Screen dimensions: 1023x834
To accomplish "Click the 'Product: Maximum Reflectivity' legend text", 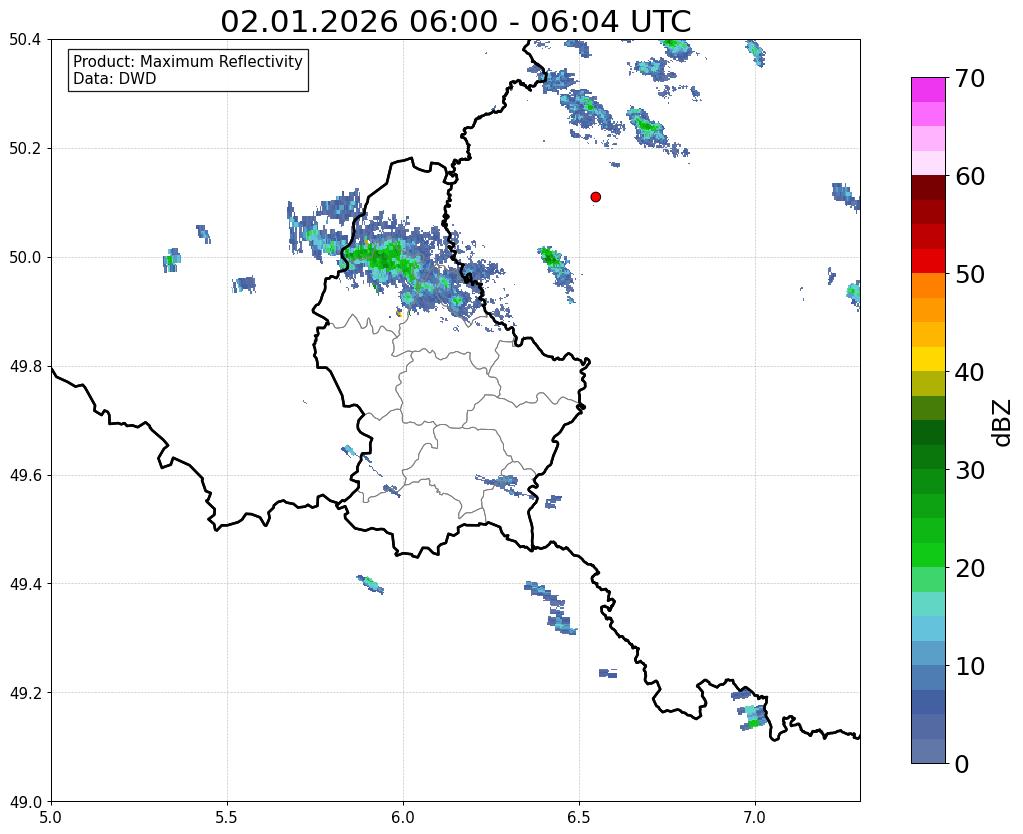I will [188, 61].
